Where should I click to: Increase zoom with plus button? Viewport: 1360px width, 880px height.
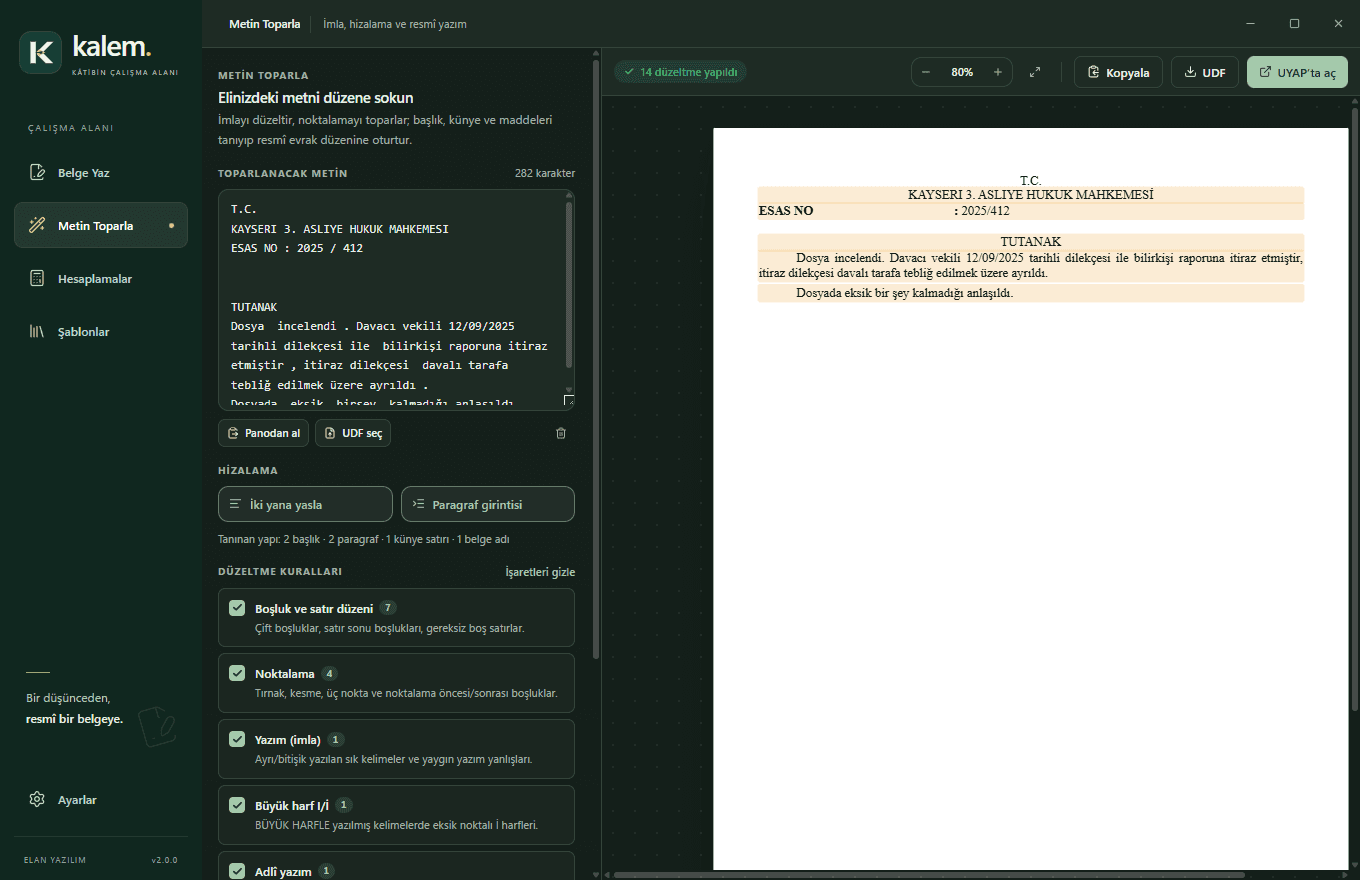tap(998, 72)
